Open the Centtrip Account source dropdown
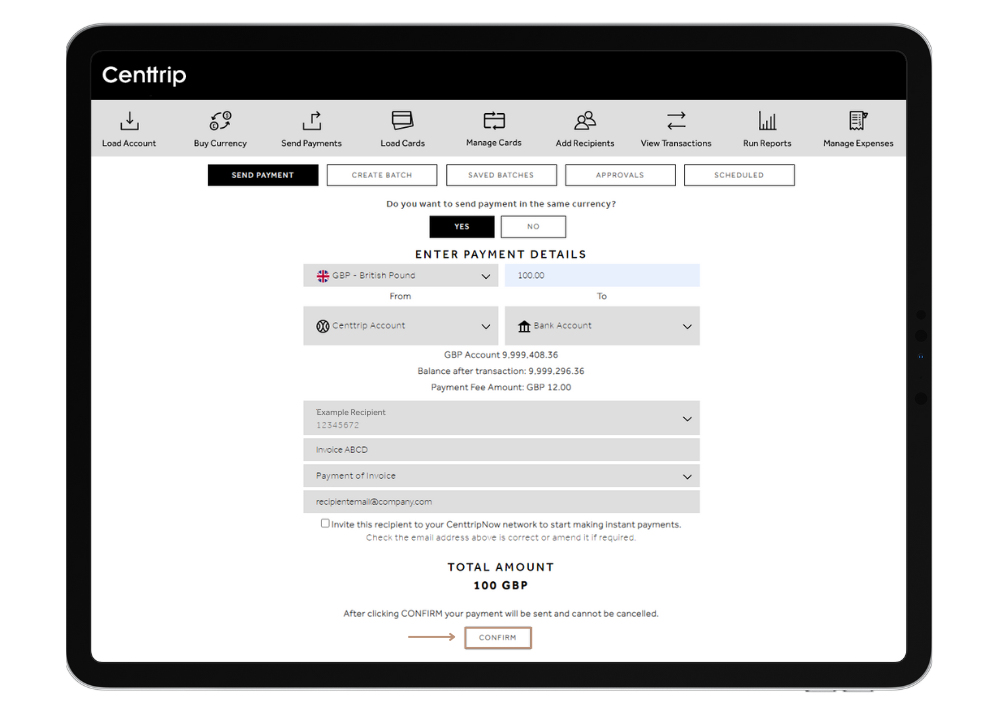The image size is (1000, 720). coord(400,326)
